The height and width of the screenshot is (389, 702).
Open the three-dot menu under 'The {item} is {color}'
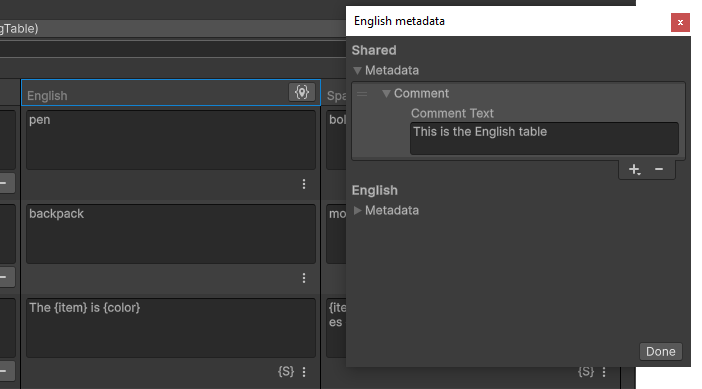click(304, 372)
